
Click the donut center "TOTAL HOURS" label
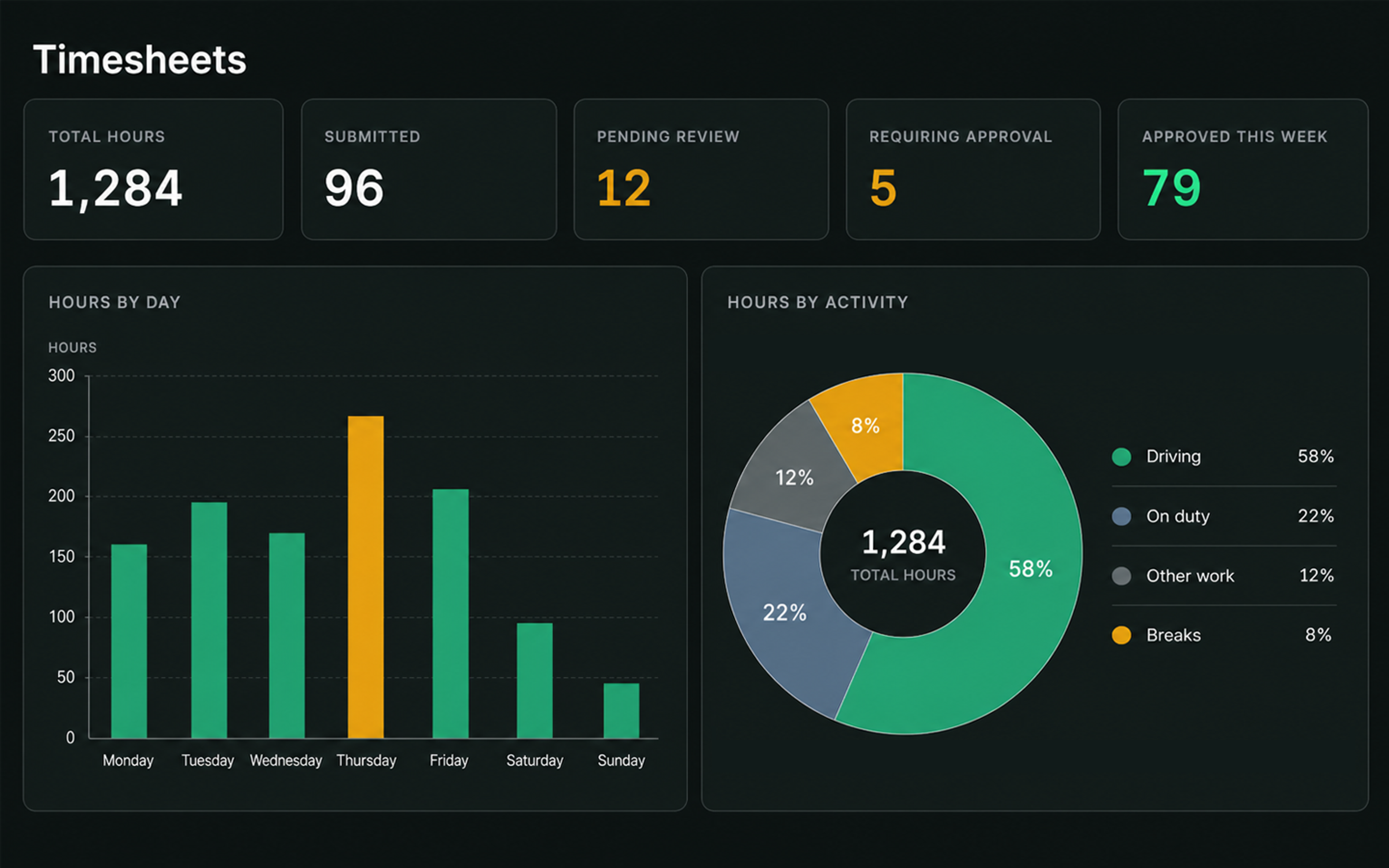pos(904,575)
